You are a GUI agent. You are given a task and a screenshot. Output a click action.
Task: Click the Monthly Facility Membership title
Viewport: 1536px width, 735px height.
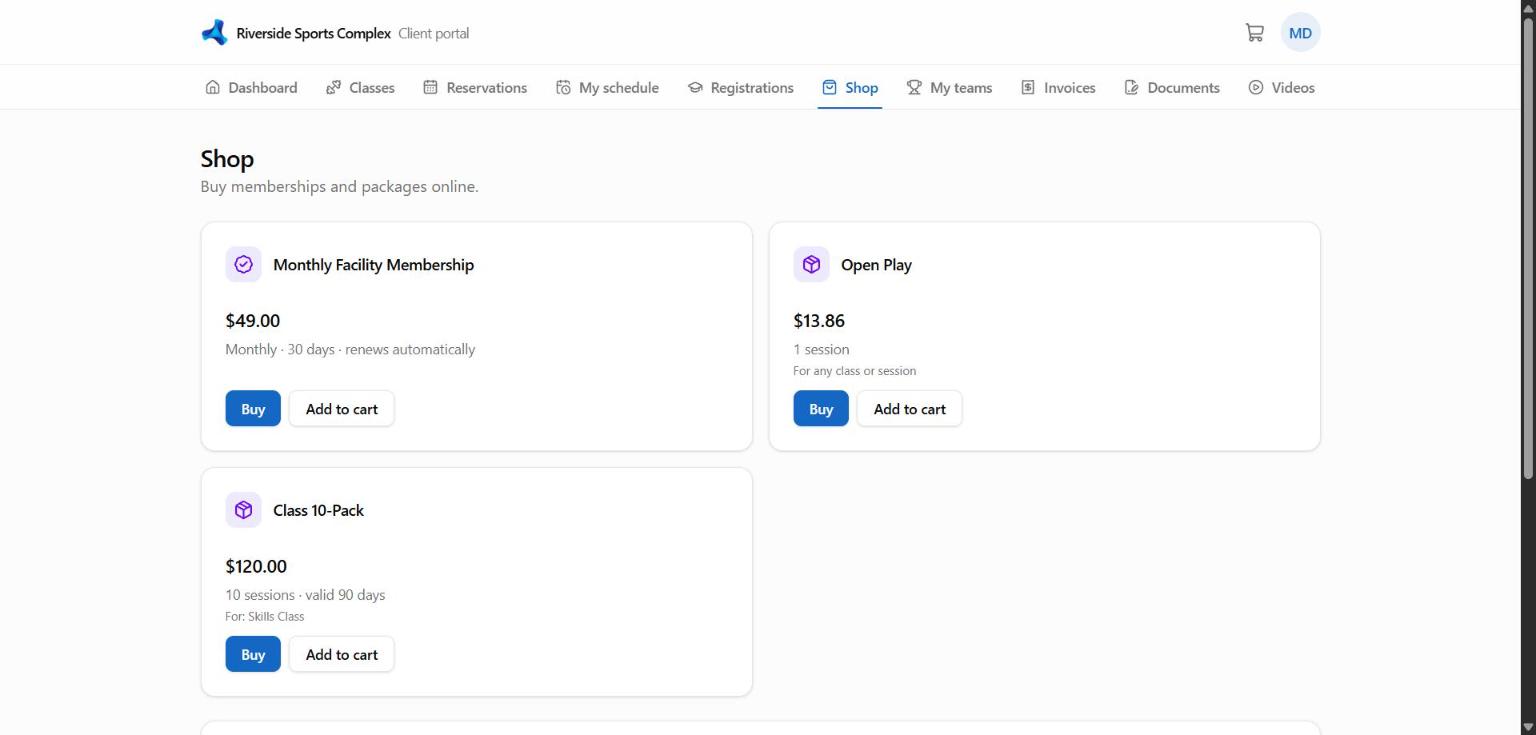[374, 265]
